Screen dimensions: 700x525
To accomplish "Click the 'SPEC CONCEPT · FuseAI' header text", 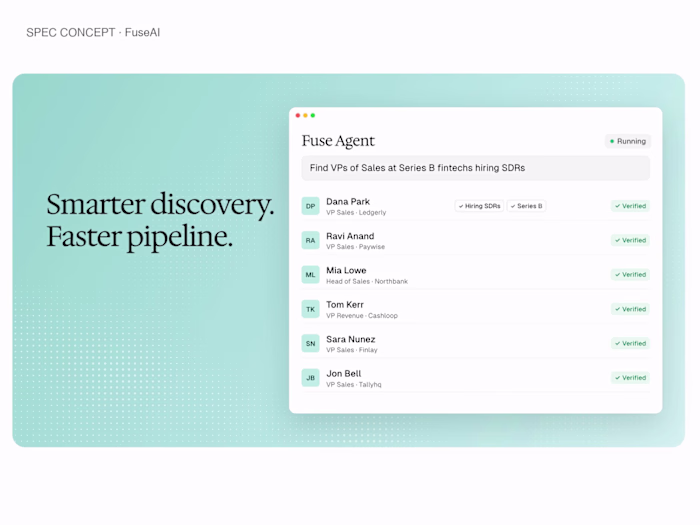I will [x=93, y=33].
